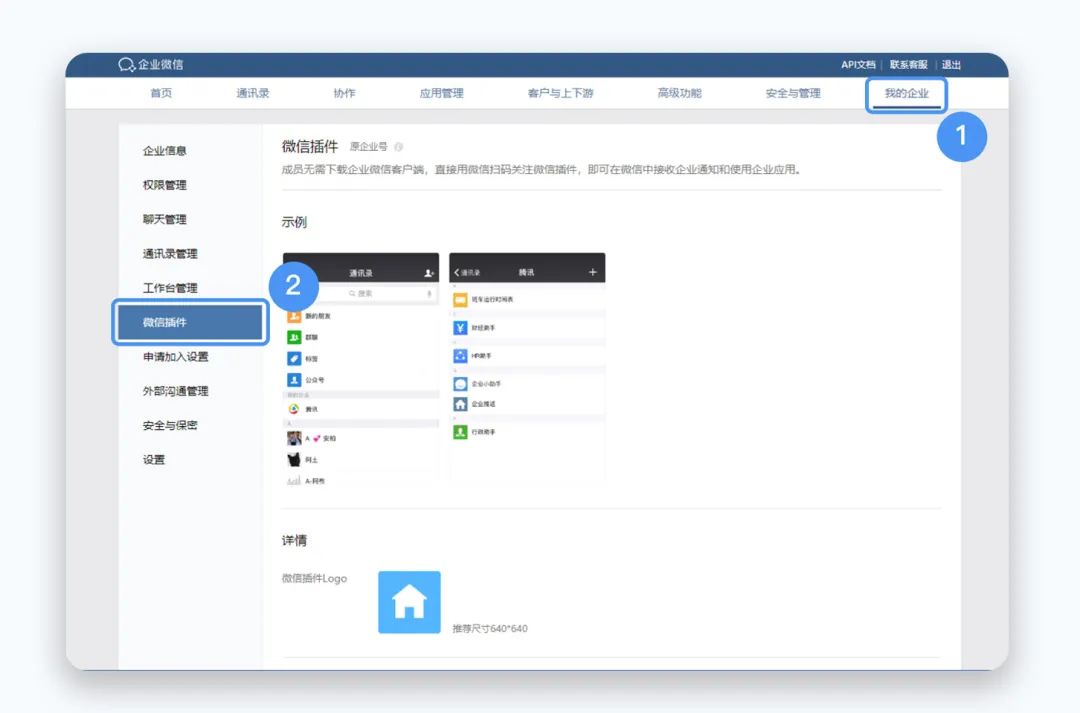The image size is (1080, 713).
Task: Click the 示例 section heading
Action: point(294,223)
